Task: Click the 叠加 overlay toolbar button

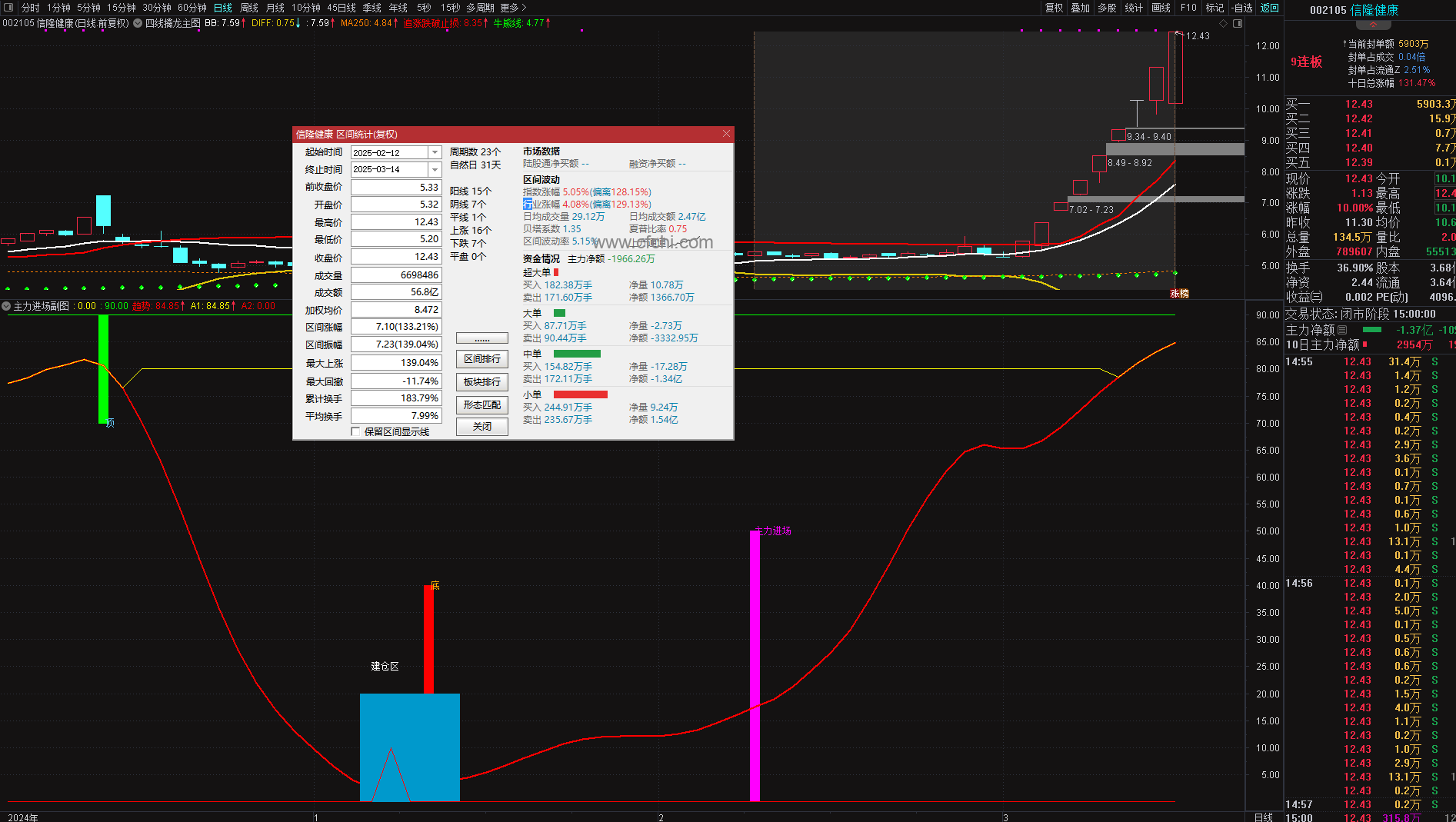Action: tap(1081, 8)
